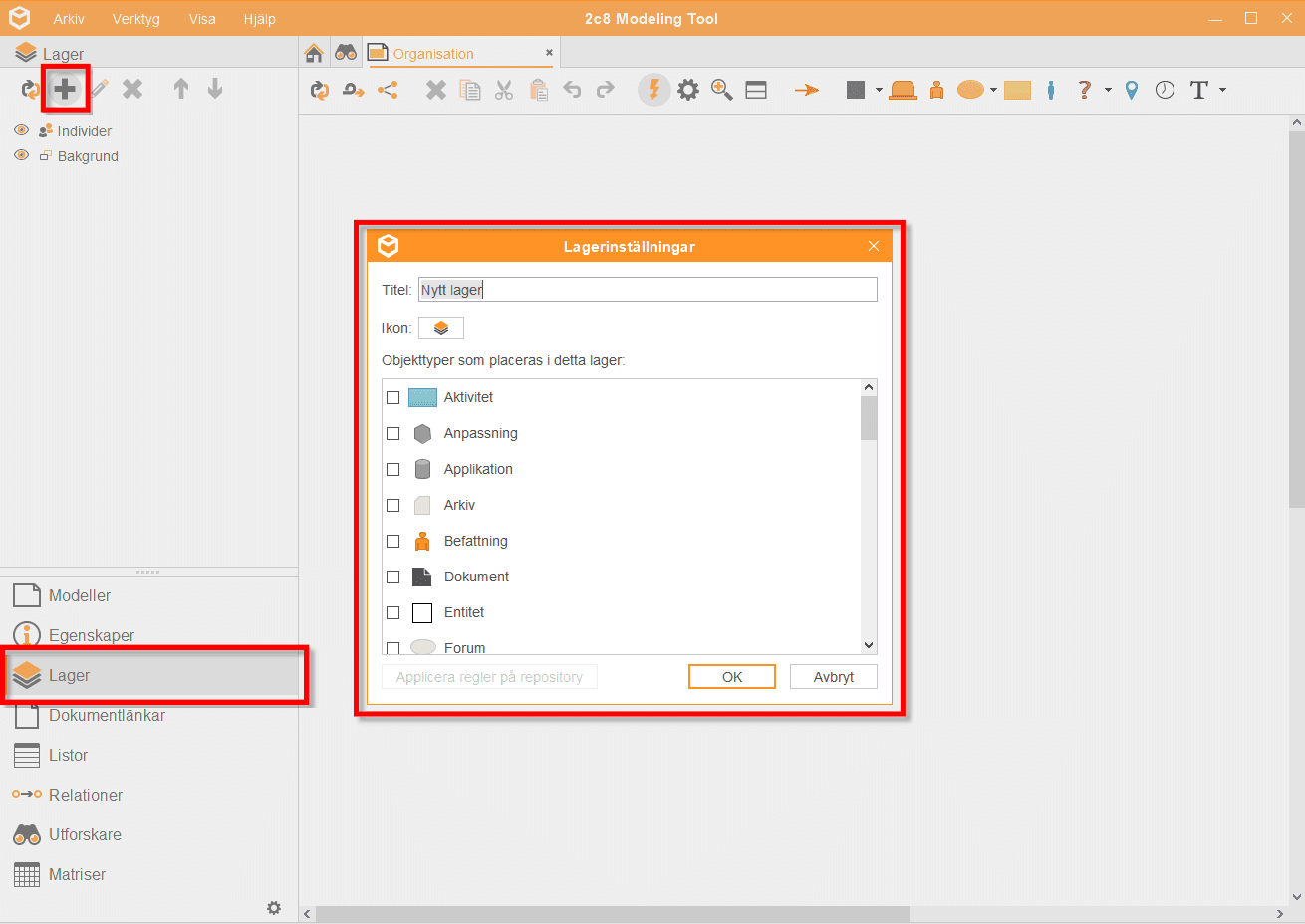Click the canvas horizontal scrollbar
This screenshot has height=924, width=1305.
pos(613,914)
